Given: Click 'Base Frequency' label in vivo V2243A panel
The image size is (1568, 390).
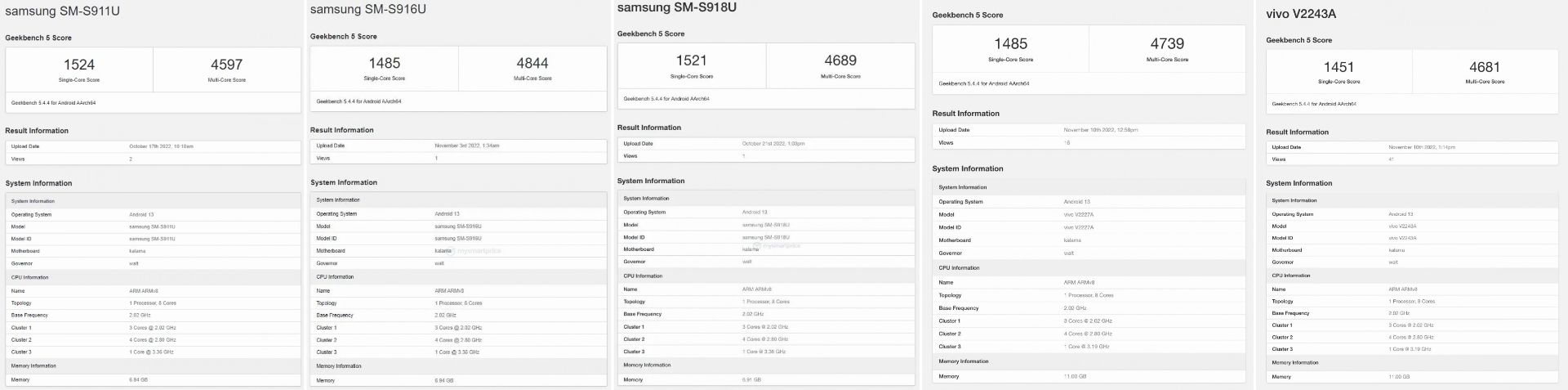Looking at the screenshot, I should (x=1290, y=313).
